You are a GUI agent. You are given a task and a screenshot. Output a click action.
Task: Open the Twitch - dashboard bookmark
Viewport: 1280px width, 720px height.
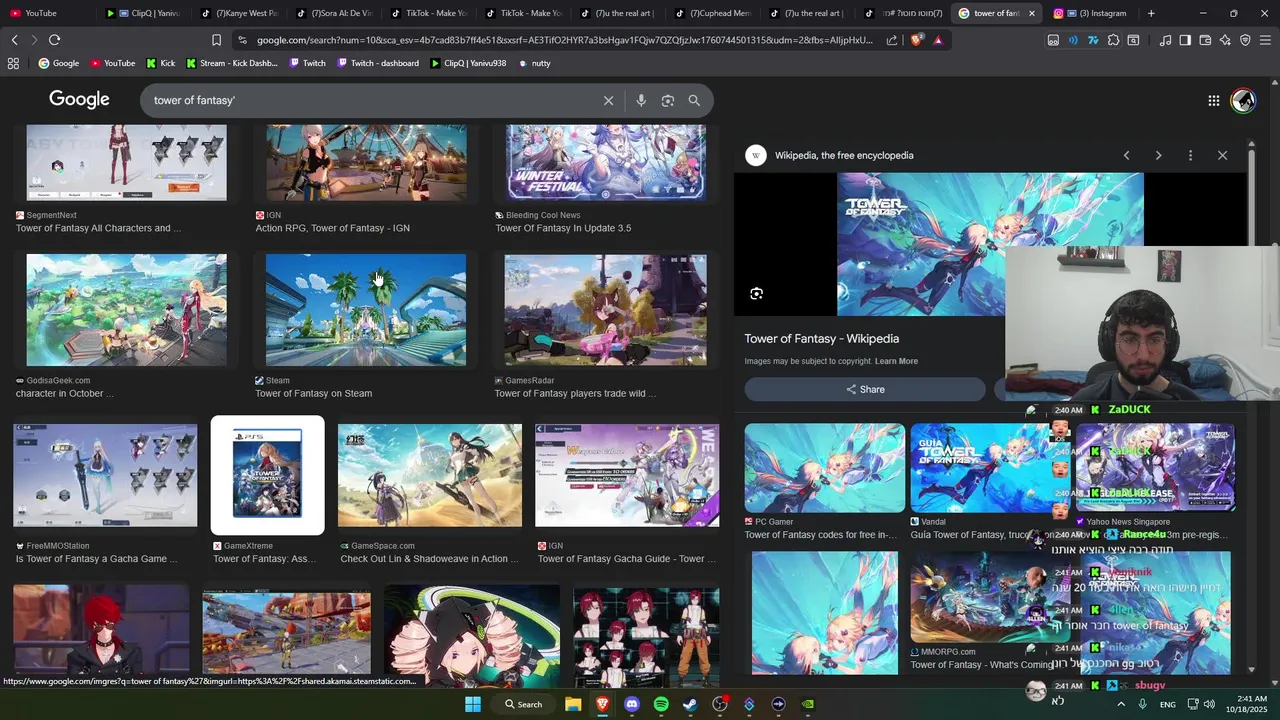coord(377,63)
